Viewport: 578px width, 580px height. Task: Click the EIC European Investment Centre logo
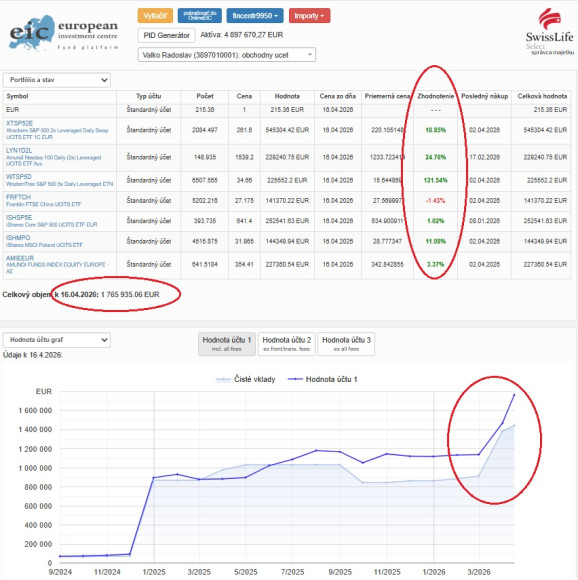pyautogui.click(x=64, y=33)
